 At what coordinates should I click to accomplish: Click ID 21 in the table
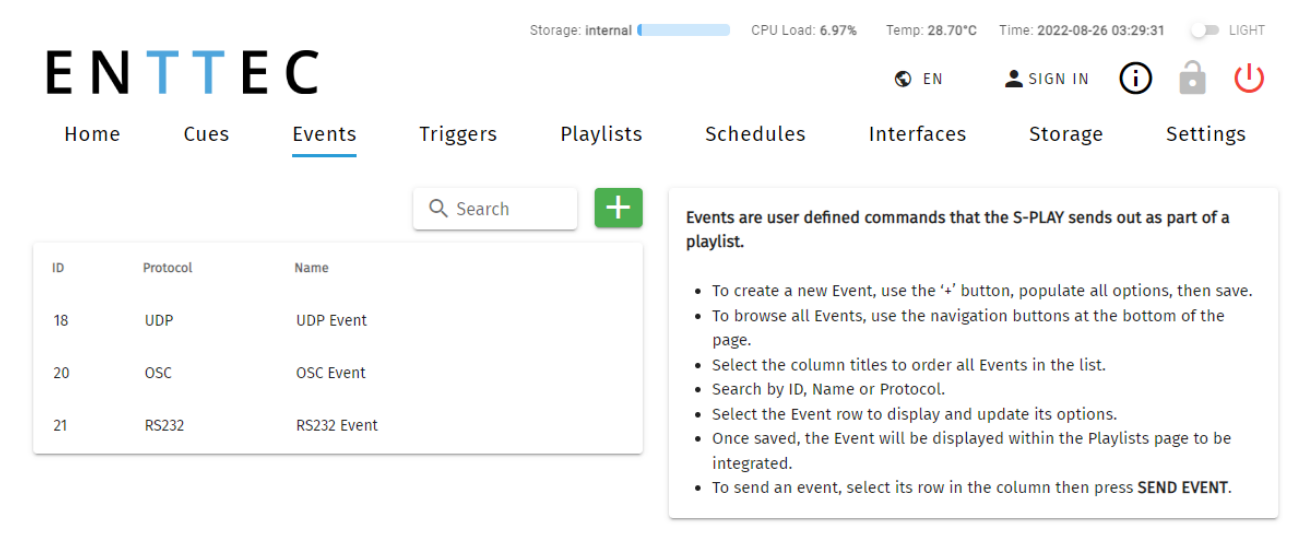pyautogui.click(x=60, y=425)
